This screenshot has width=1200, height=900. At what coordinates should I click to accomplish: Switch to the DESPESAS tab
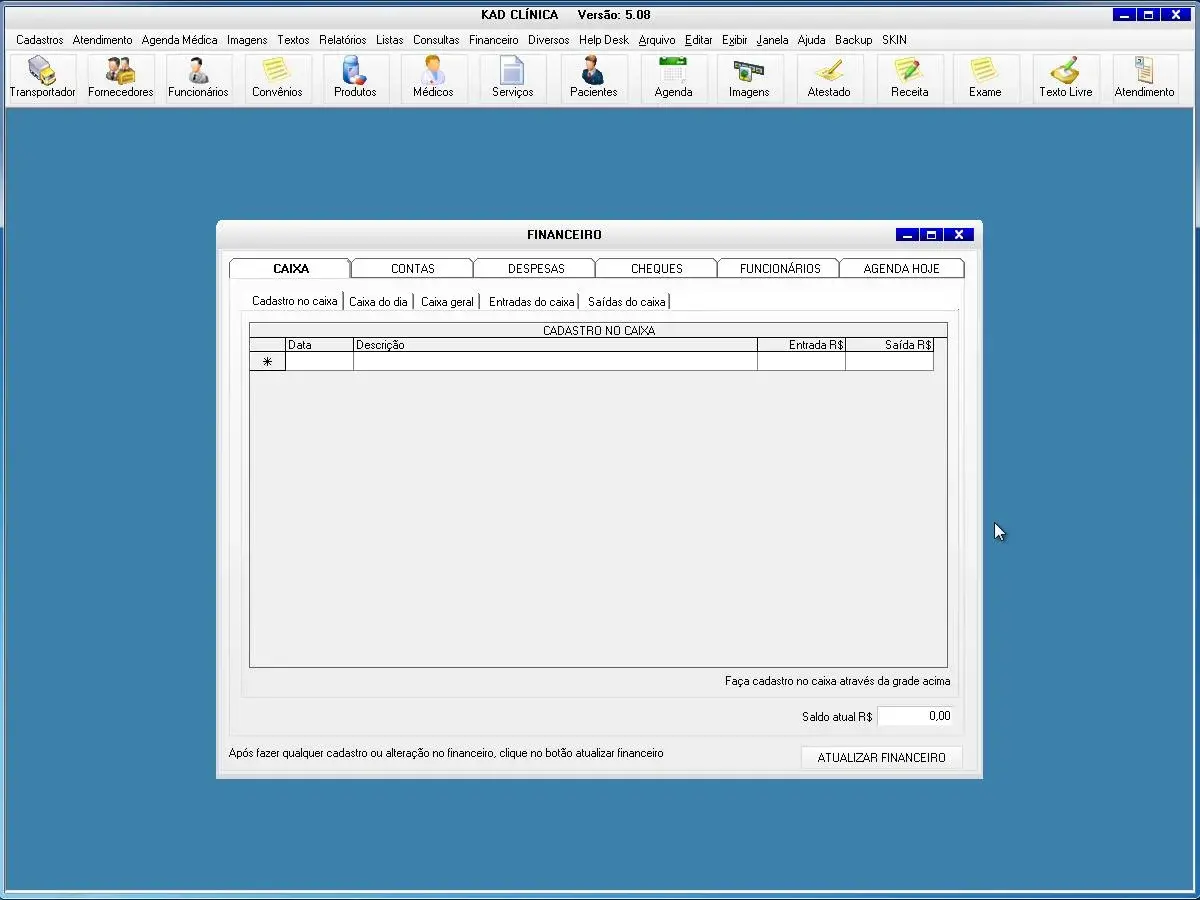(x=535, y=269)
